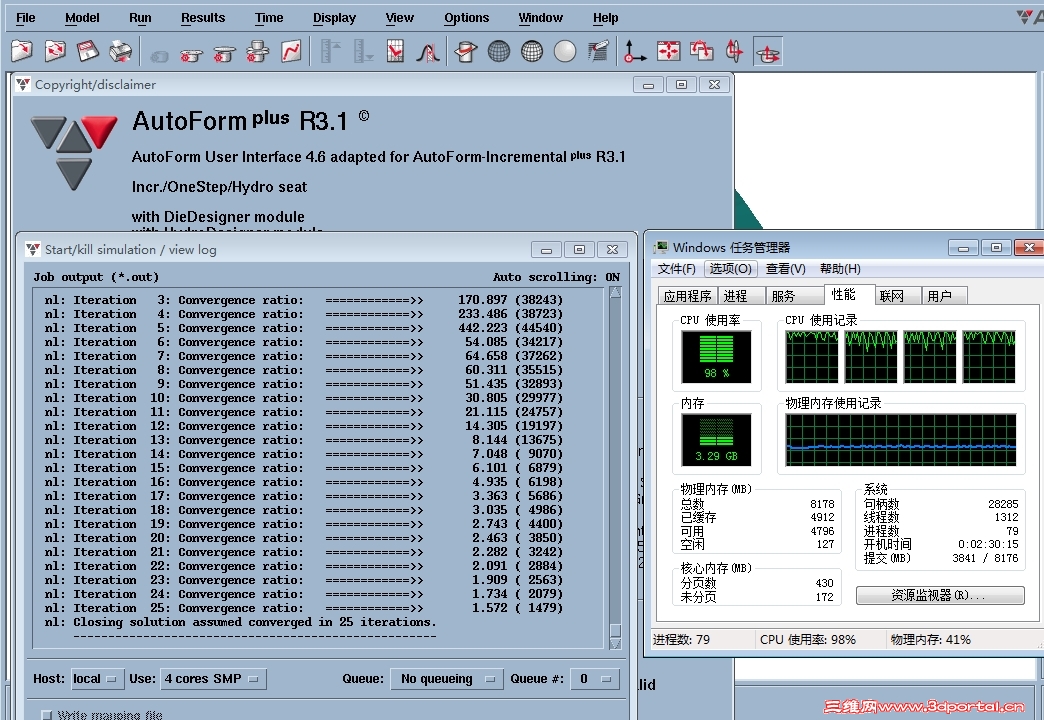Toggle the Write mapping file checkbox
Image resolution: width=1044 pixels, height=720 pixels.
coord(47,715)
